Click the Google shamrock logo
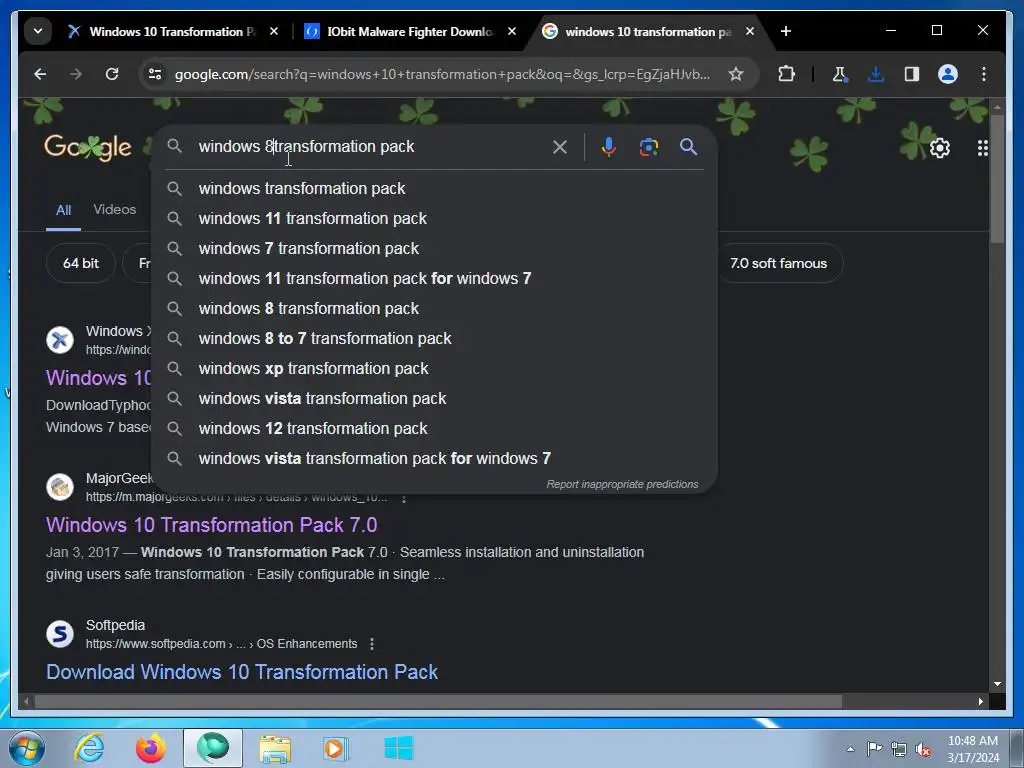 click(x=88, y=148)
